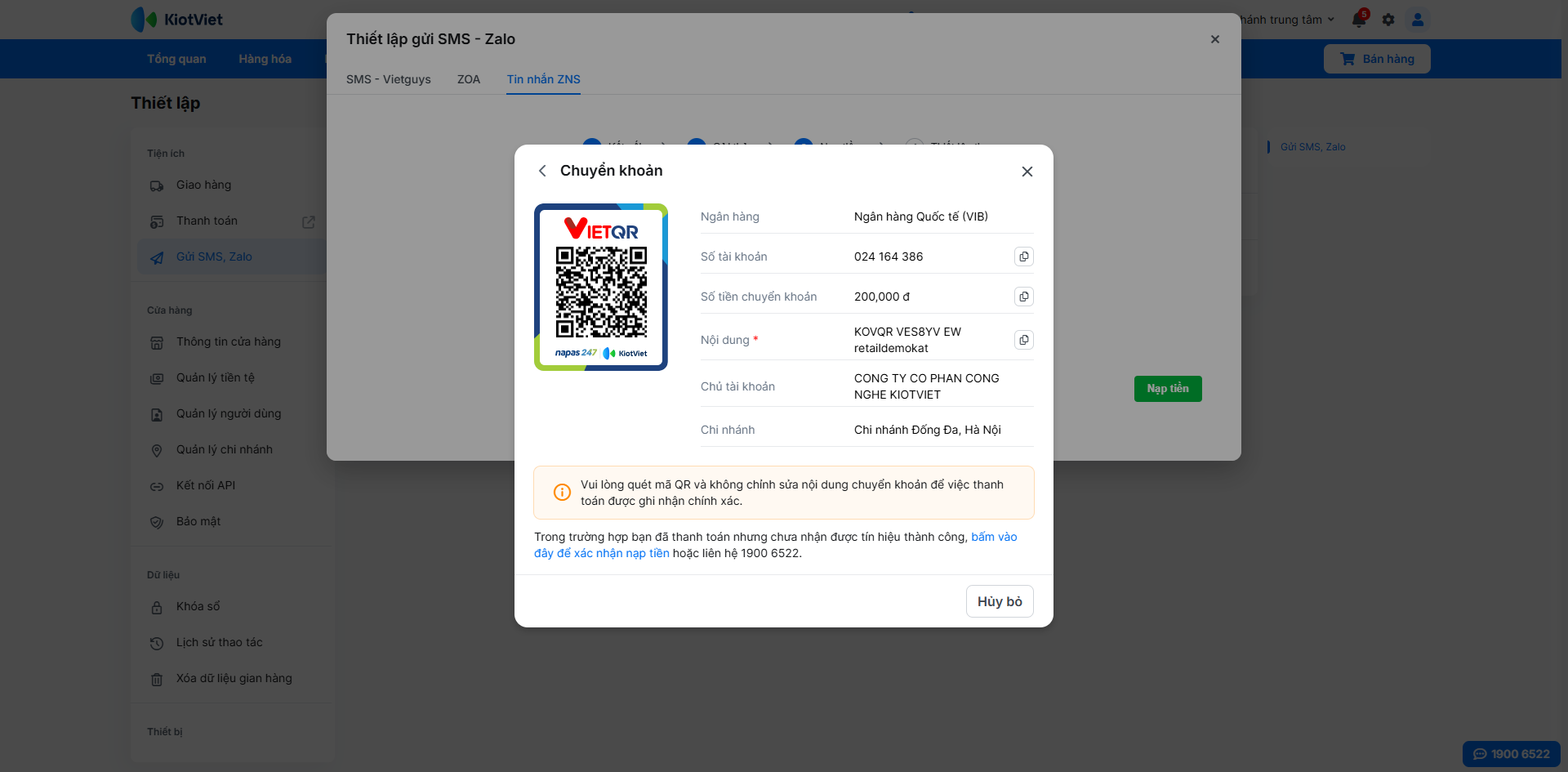The image size is (1568, 772).
Task: Click the store icon next to Thông tin cửa hàng
Action: tap(157, 343)
